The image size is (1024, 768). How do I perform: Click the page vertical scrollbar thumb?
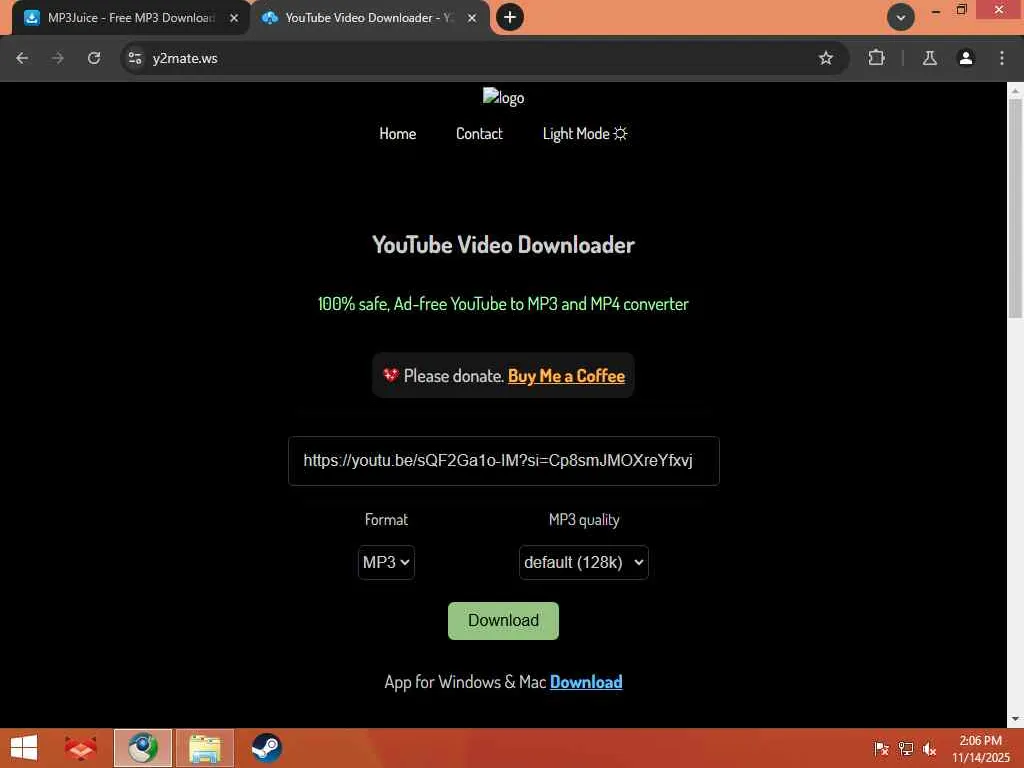[1015, 209]
